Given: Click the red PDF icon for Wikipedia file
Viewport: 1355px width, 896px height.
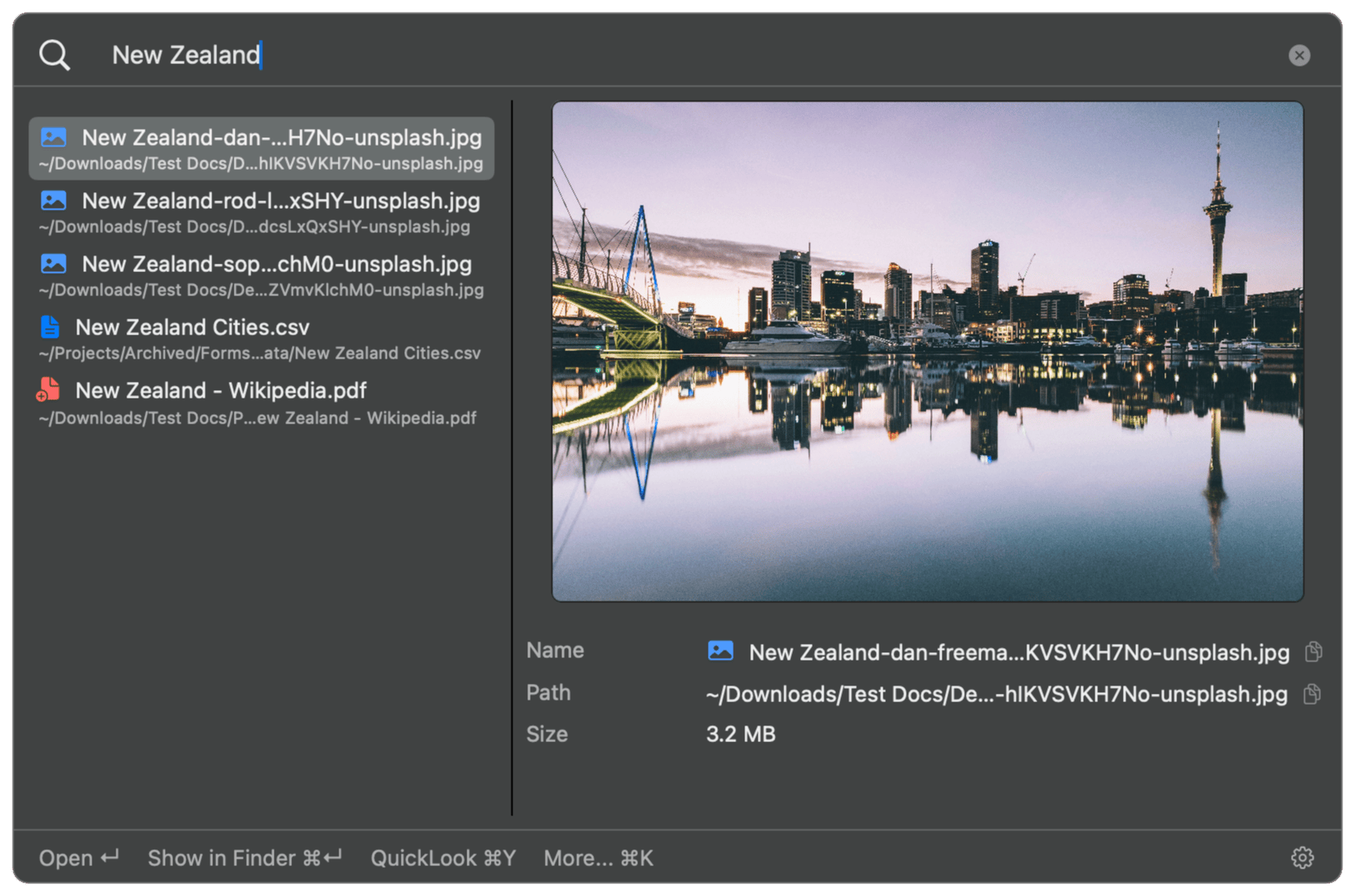Looking at the screenshot, I should pyautogui.click(x=48, y=390).
